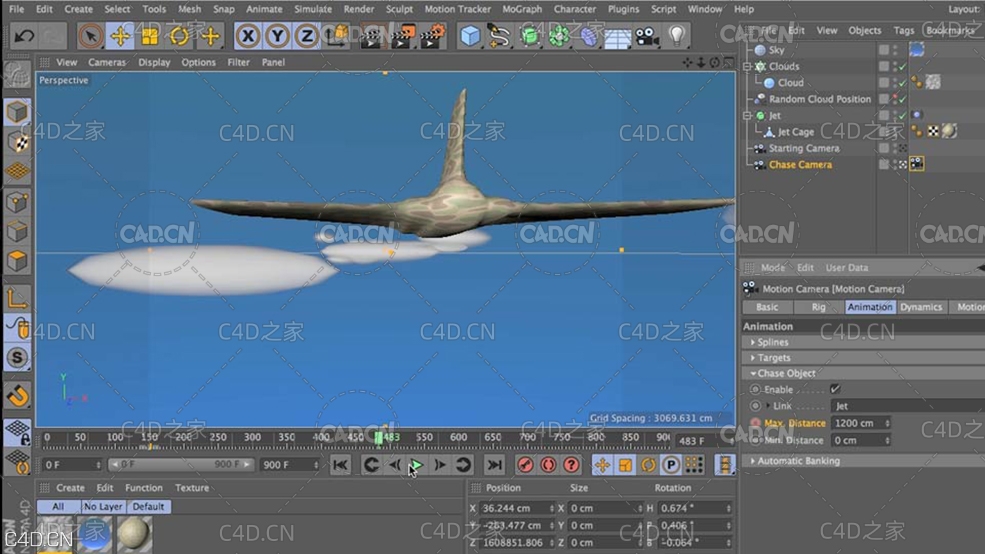Click the Undo arrow icon
Viewport: 985px width, 554px height.
pyautogui.click(x=24, y=36)
